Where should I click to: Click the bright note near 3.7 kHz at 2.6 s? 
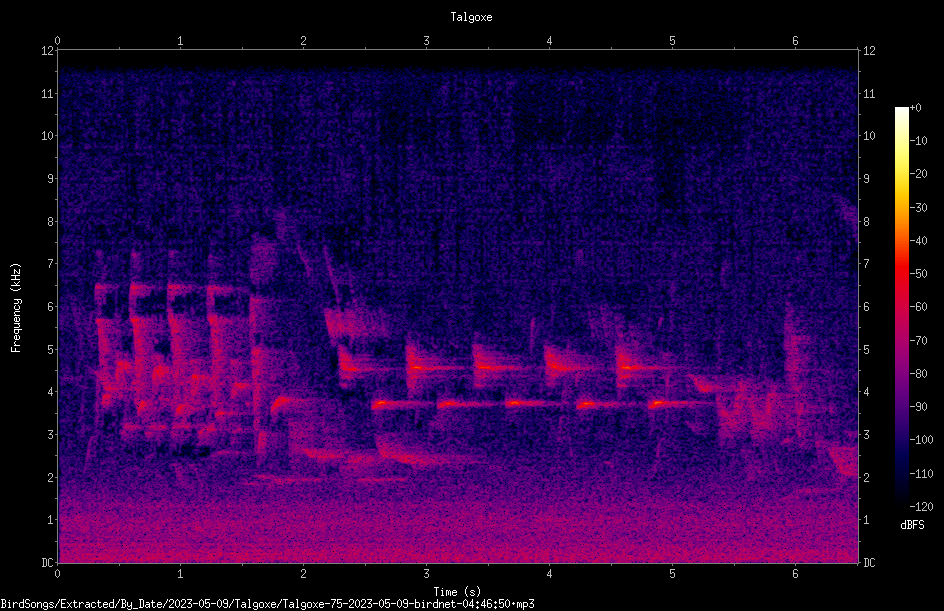tap(382, 403)
